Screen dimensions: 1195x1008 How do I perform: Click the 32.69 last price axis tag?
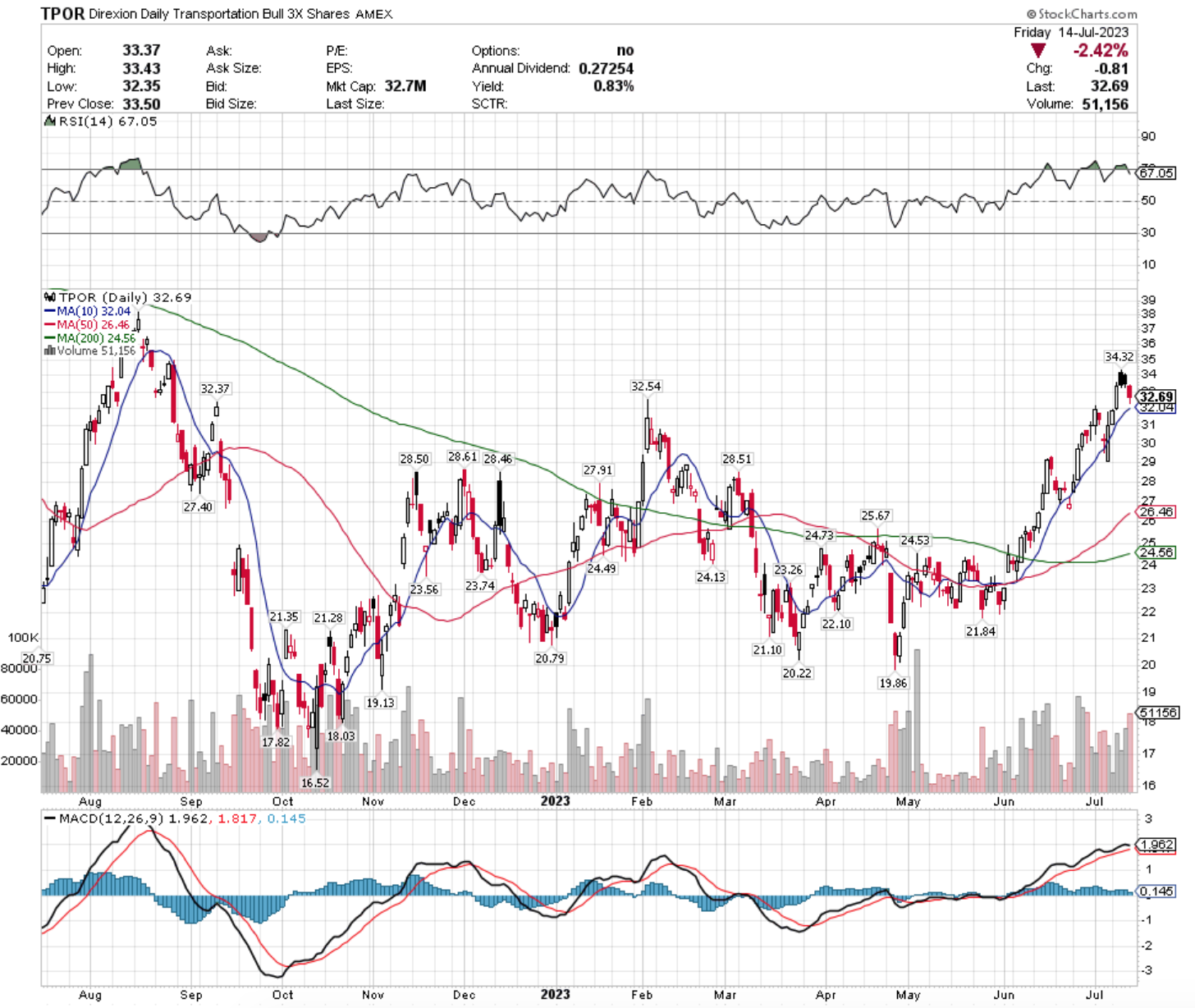(x=1156, y=397)
